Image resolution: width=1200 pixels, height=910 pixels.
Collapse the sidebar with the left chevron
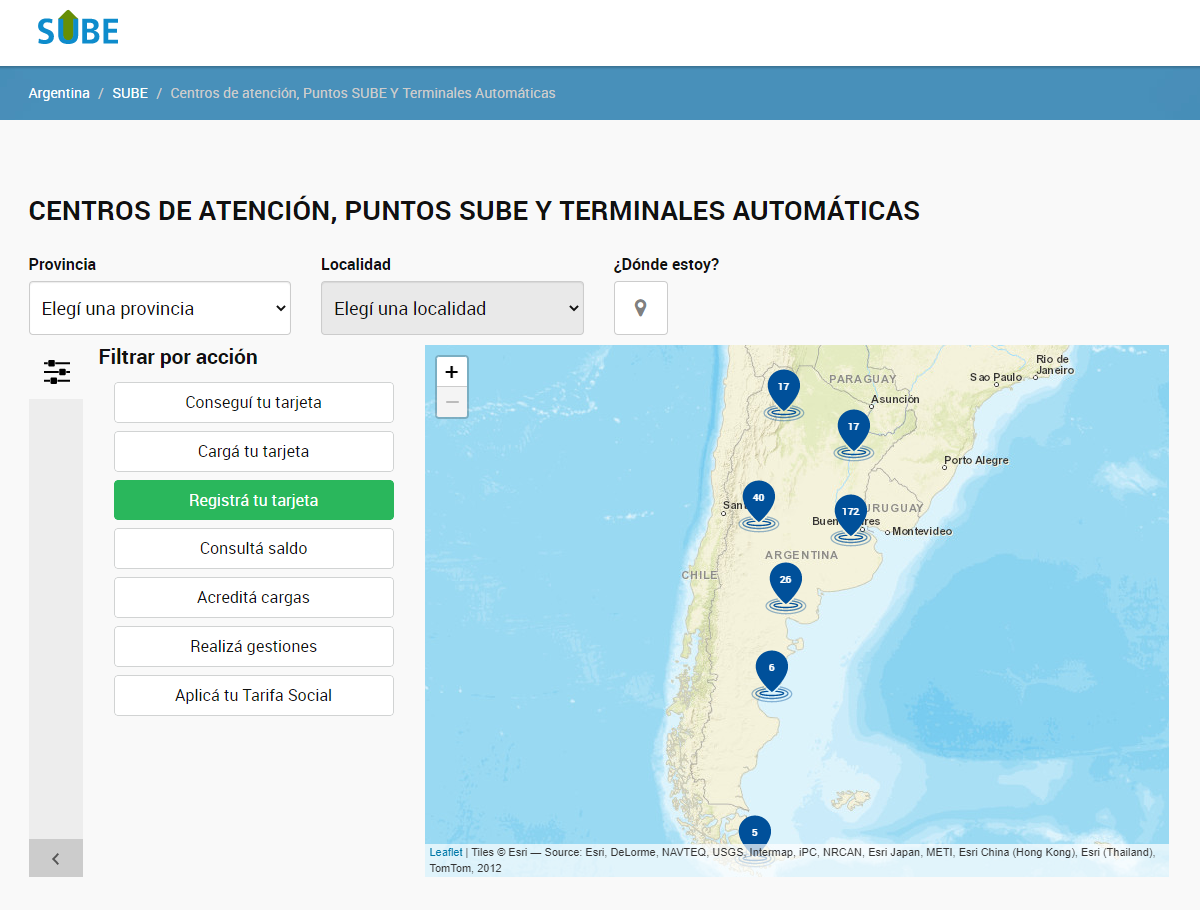point(55,857)
